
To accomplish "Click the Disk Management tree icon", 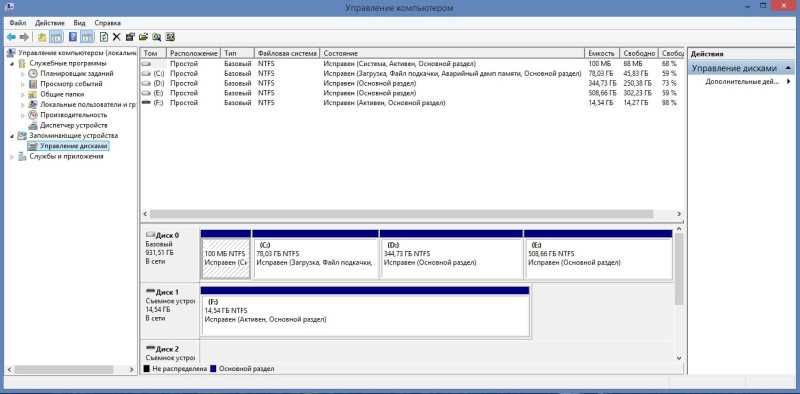I will pos(33,146).
